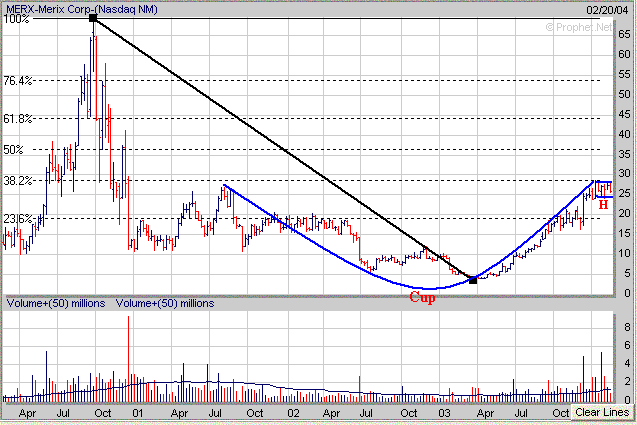Viewport: 637px width, 425px height.
Task: Click the 02/20/04 date label
Action: pyautogui.click(x=607, y=10)
